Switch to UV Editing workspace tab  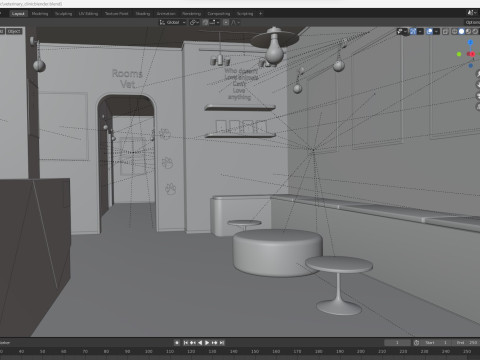[x=88, y=14]
